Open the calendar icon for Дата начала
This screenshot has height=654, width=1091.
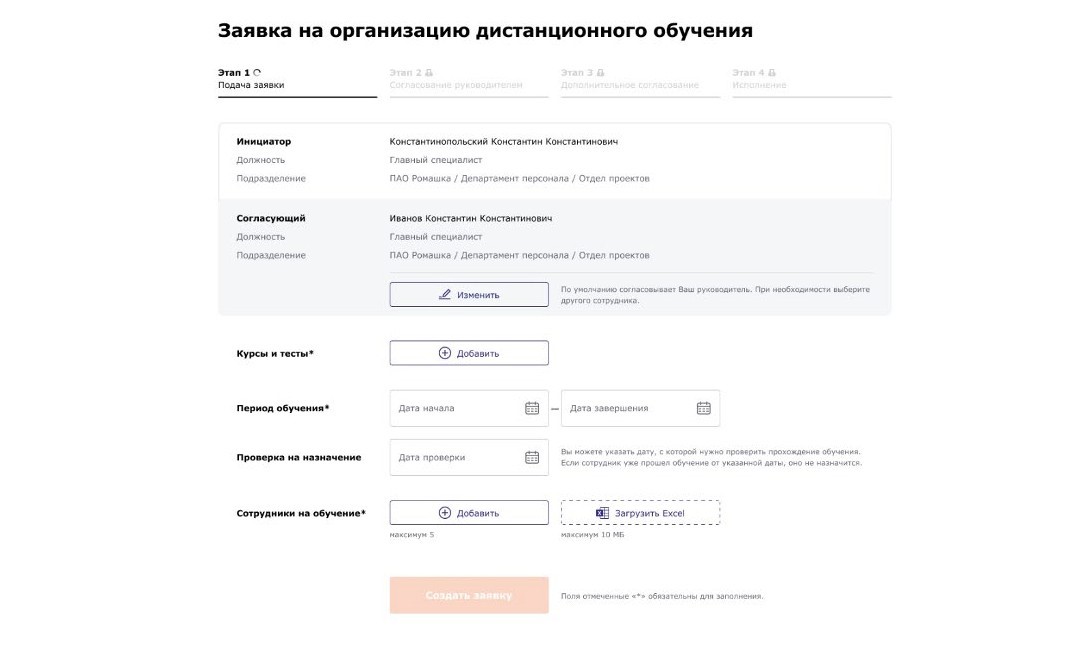[x=531, y=407]
